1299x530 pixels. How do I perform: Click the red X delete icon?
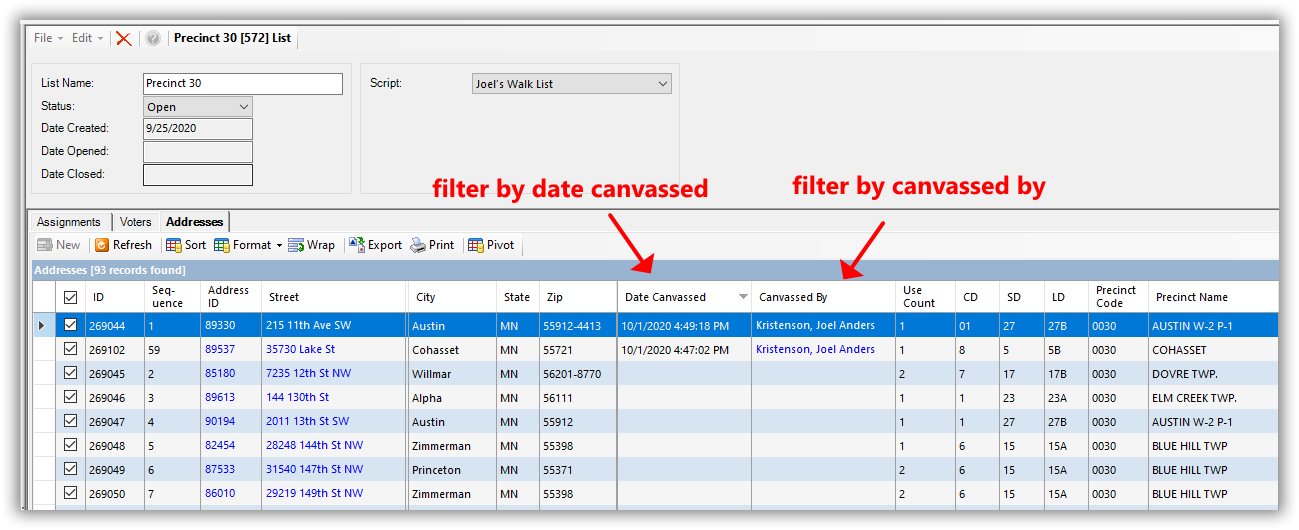[123, 38]
